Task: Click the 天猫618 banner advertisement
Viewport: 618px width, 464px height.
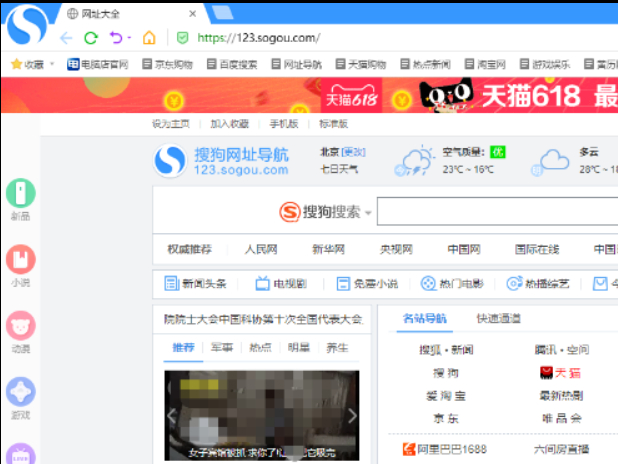Action: tap(309, 95)
